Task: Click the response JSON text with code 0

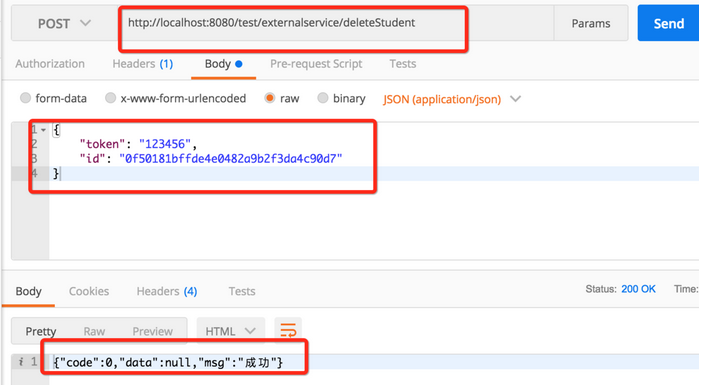Action: tap(168, 362)
